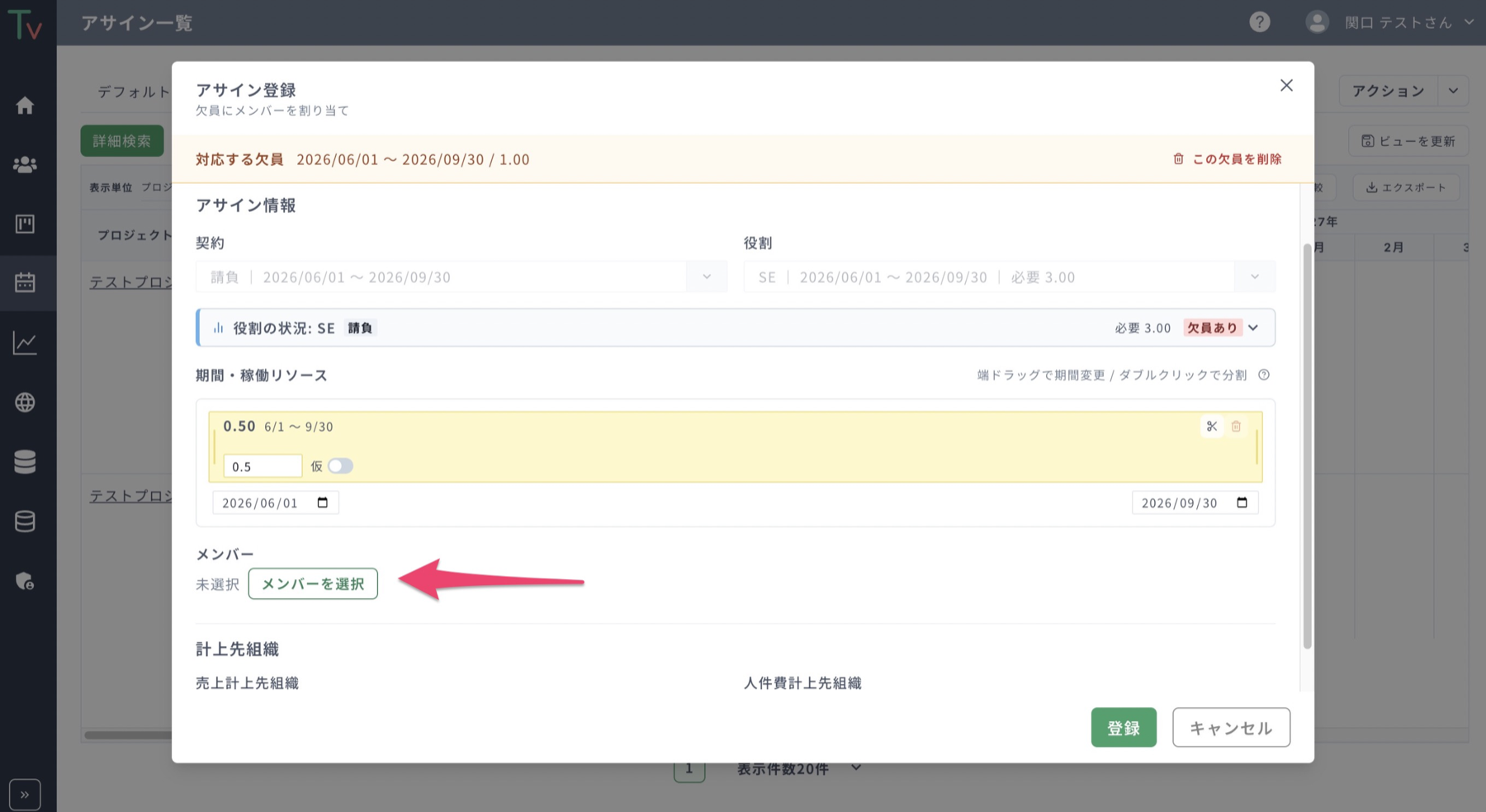The image size is (1486, 812).
Task: Open the calendar assignment icon in sidebar
Action: pyautogui.click(x=25, y=282)
